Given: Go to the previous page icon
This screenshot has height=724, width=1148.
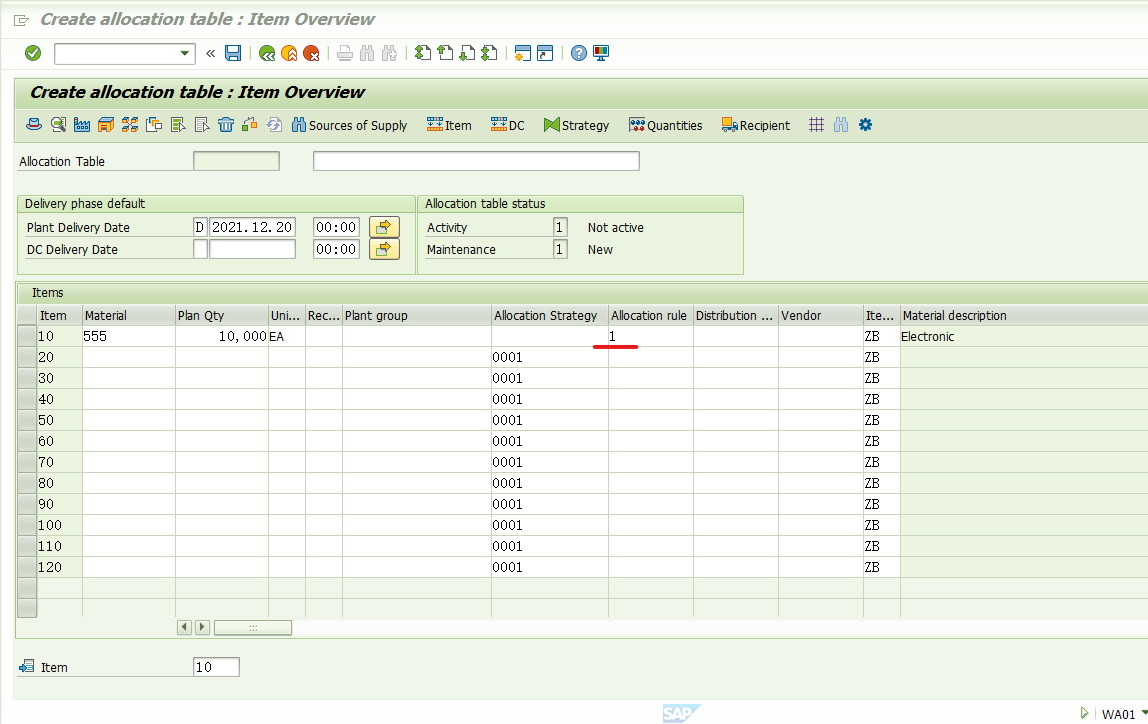Looking at the screenshot, I should click(x=444, y=53).
